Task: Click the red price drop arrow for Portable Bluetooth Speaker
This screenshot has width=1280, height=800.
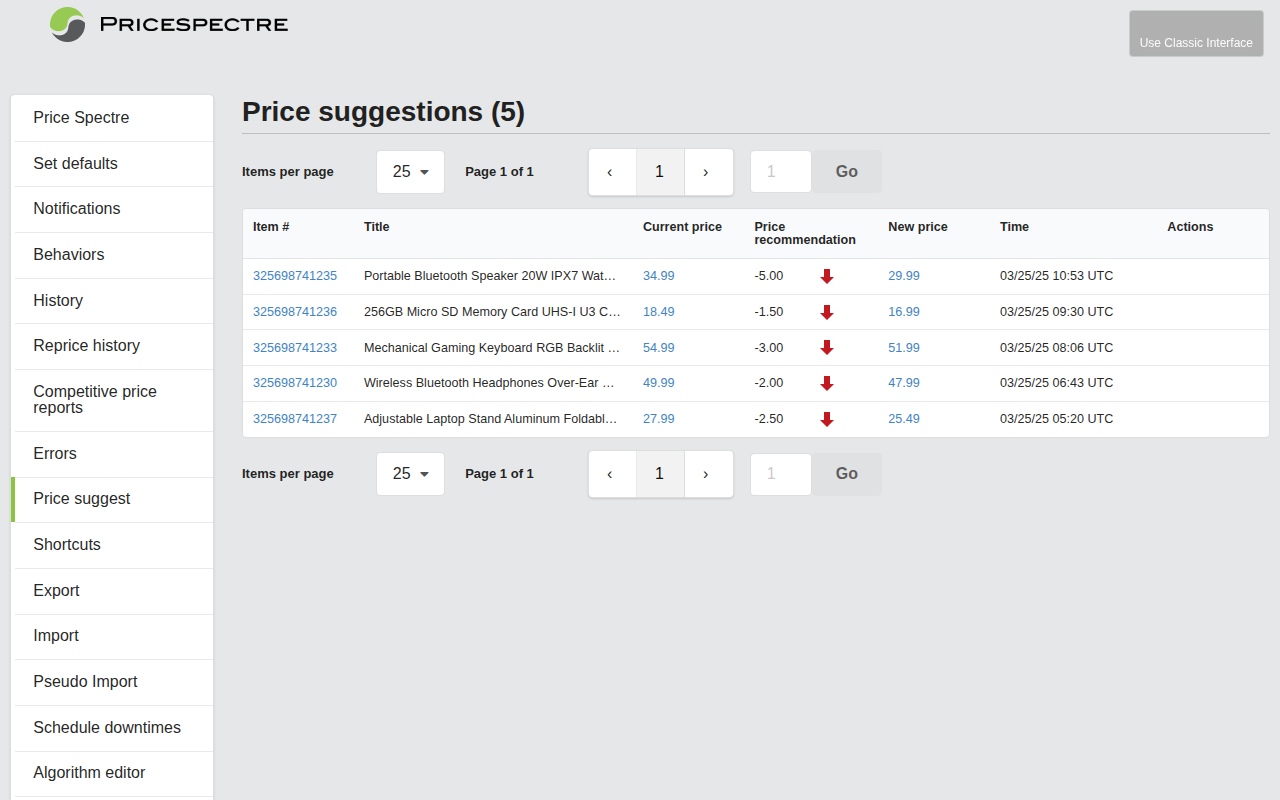Action: 826,276
